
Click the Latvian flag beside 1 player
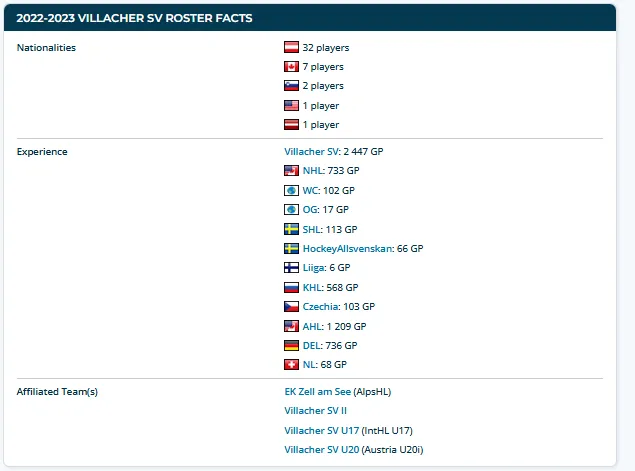coord(291,124)
